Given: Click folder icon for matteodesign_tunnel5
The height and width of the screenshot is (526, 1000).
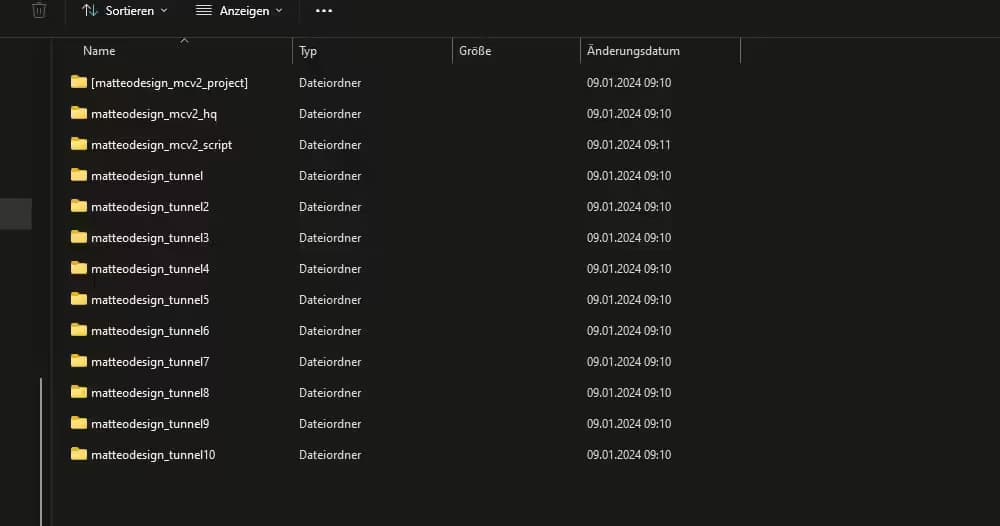Looking at the screenshot, I should 79,299.
